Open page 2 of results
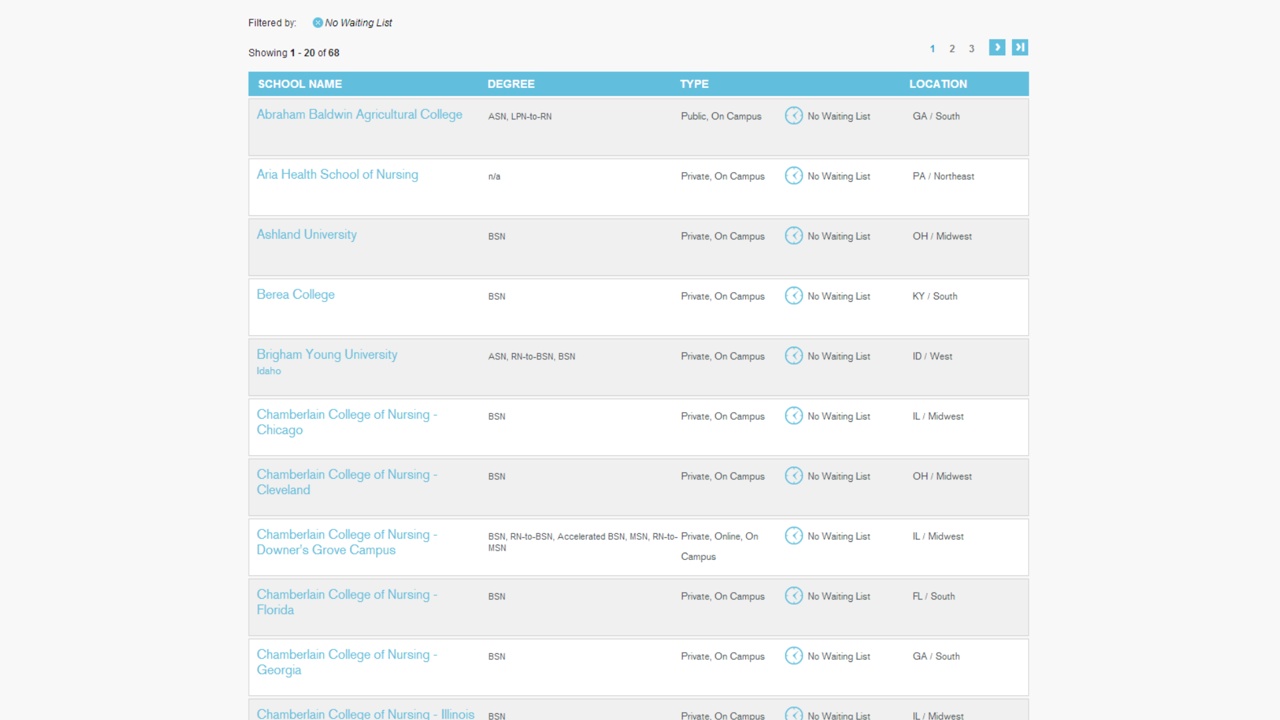 pyautogui.click(x=952, y=49)
